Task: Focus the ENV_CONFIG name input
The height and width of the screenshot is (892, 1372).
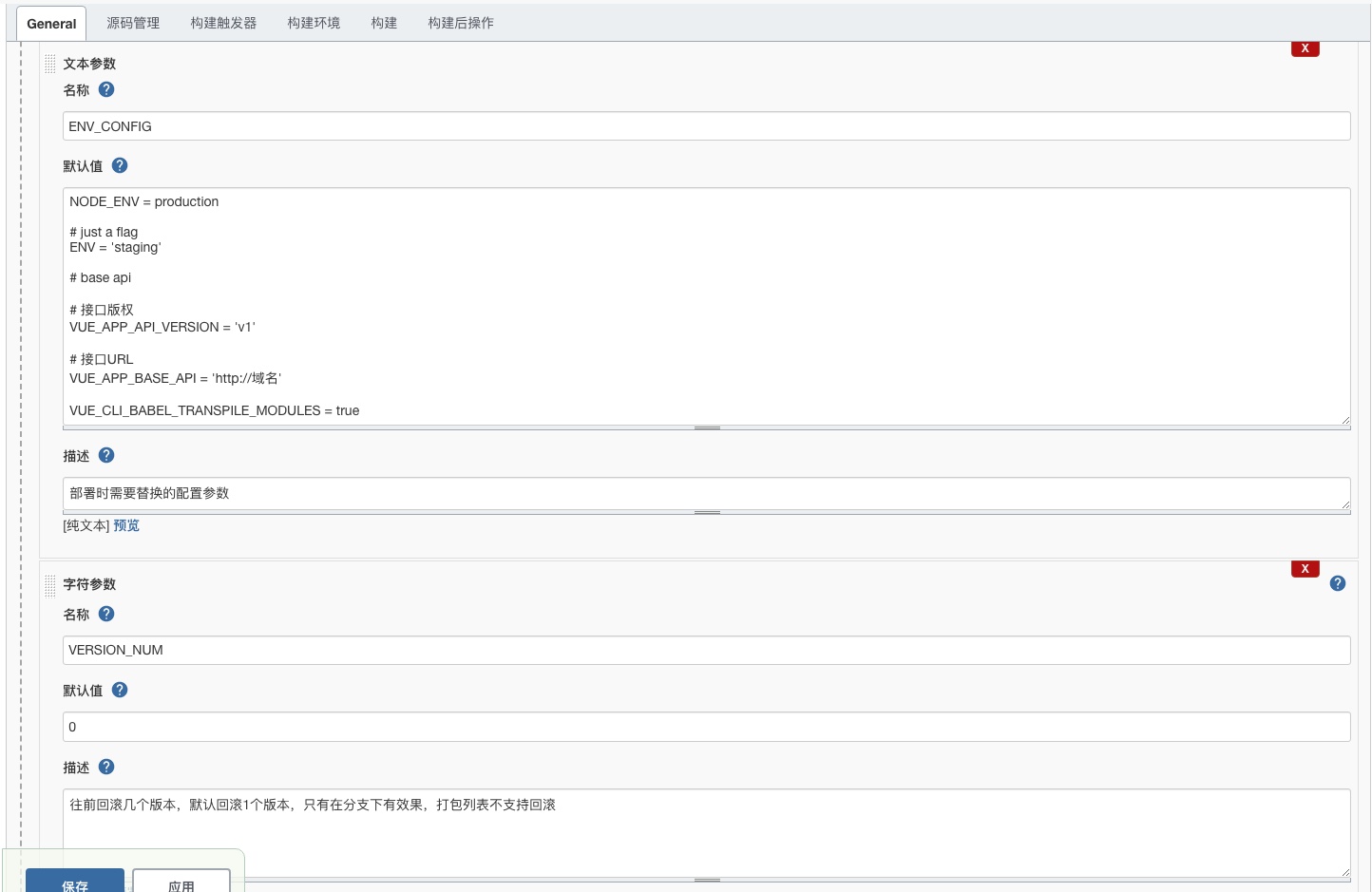Action: pos(707,126)
